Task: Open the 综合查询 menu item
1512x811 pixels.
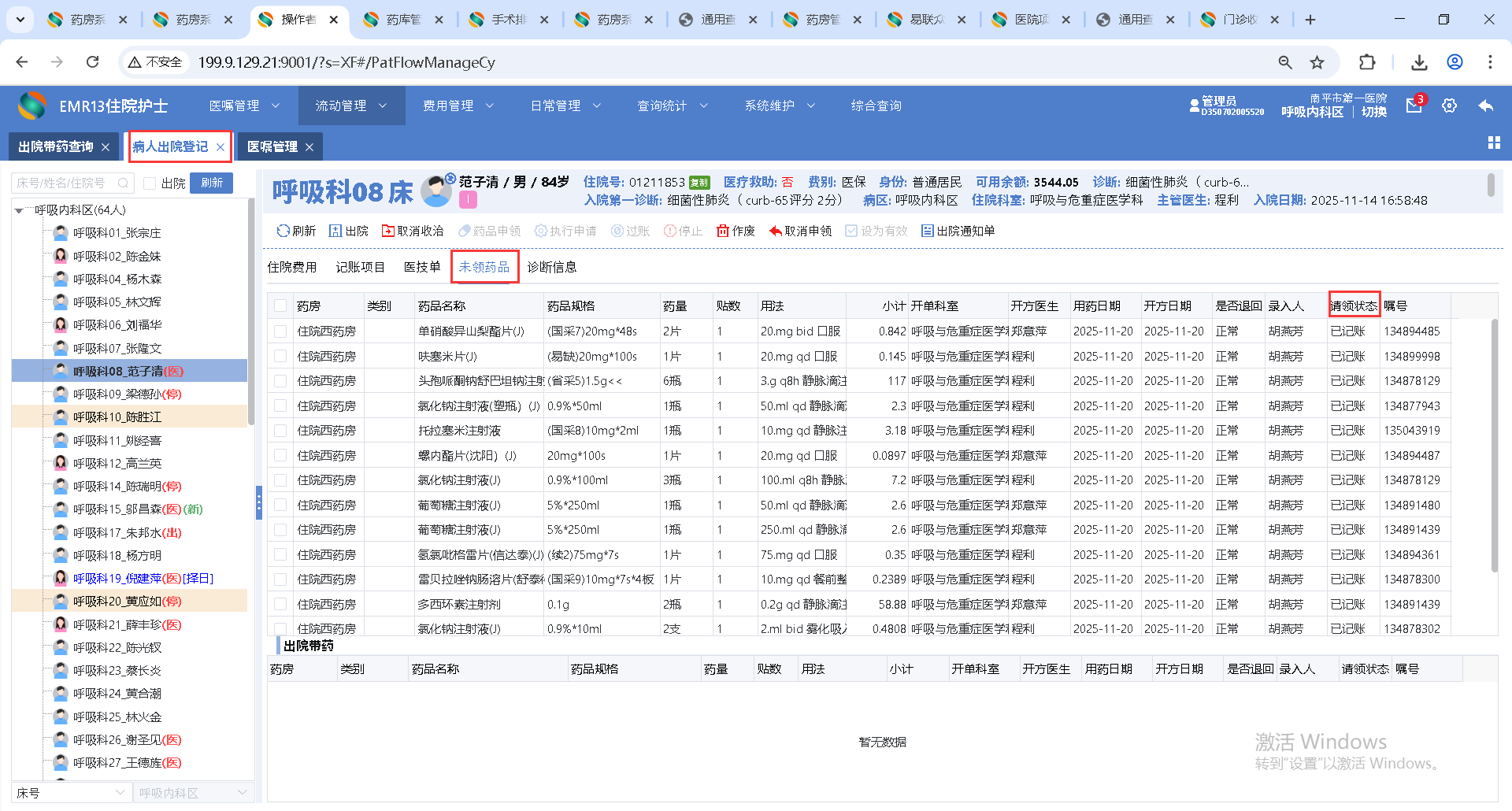Action: click(876, 106)
